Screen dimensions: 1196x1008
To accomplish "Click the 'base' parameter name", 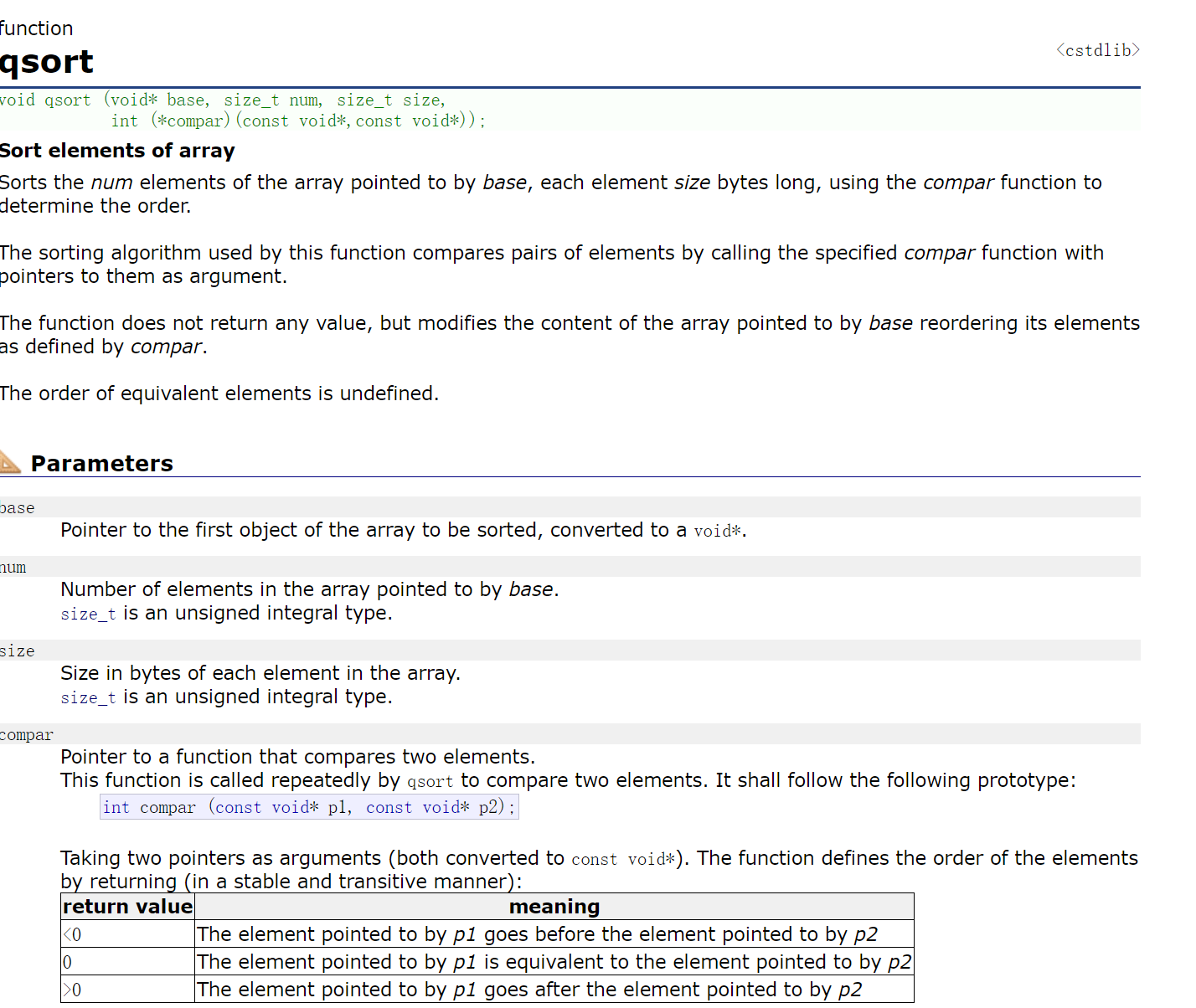I will tap(18, 507).
